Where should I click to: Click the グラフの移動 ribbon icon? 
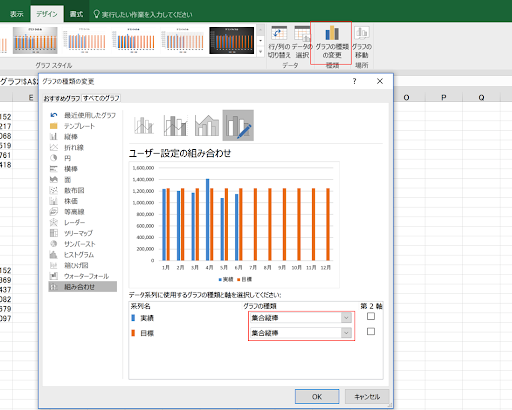click(362, 42)
